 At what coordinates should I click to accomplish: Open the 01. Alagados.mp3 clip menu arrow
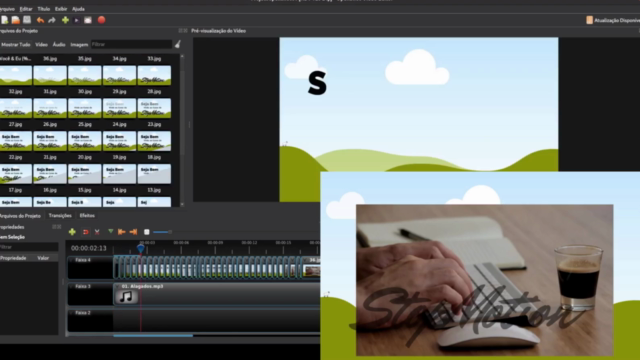[x=118, y=286]
